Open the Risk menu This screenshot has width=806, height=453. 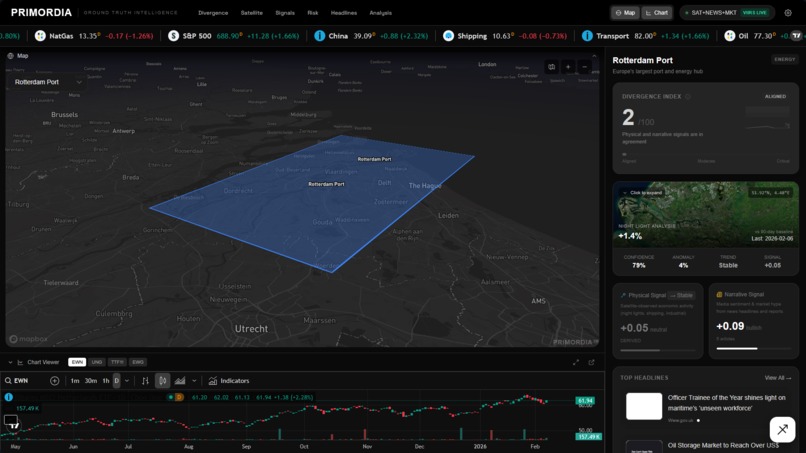313,13
